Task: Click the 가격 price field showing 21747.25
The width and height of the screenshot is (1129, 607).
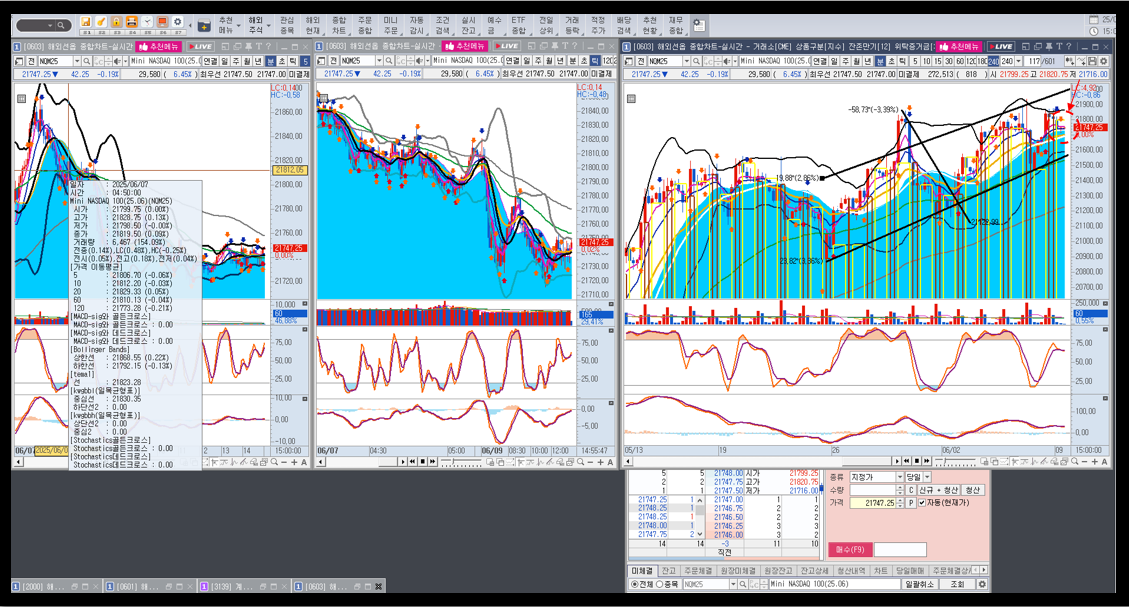Action: coord(873,503)
